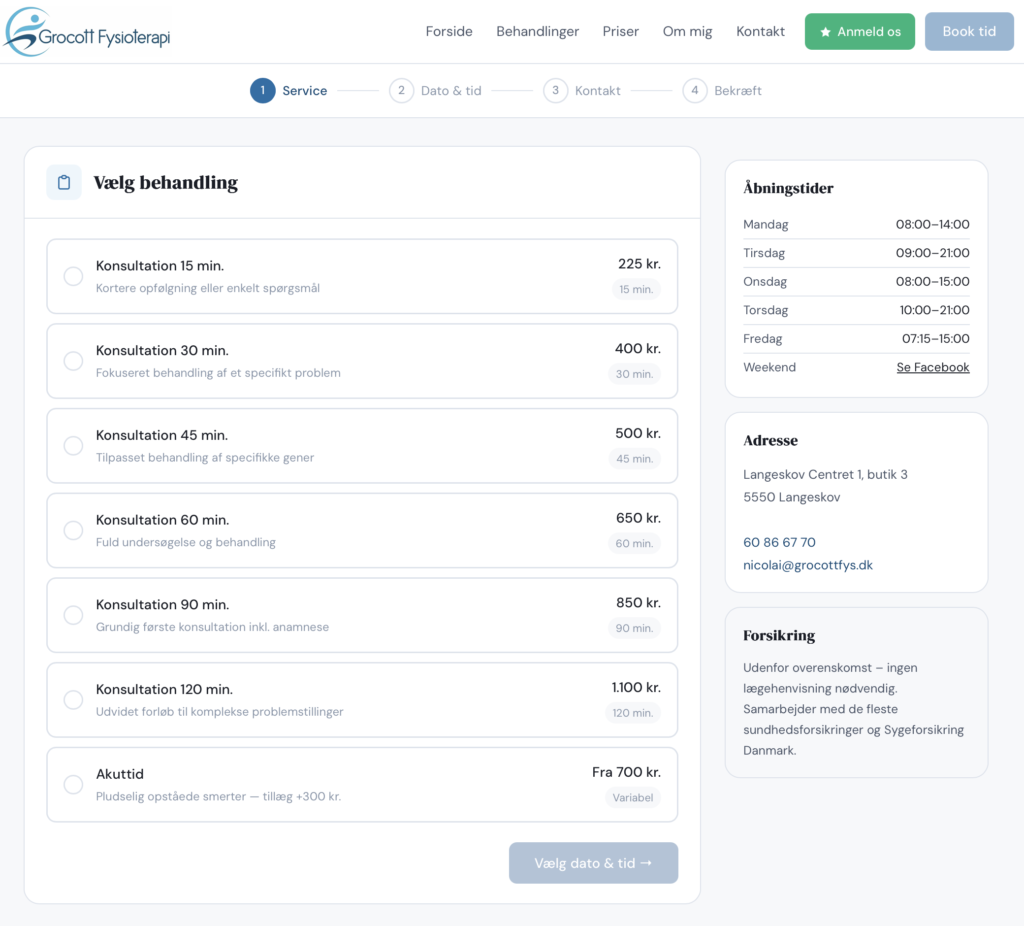Click the 650 kr. price text
The width and height of the screenshot is (1024, 926).
(x=638, y=518)
